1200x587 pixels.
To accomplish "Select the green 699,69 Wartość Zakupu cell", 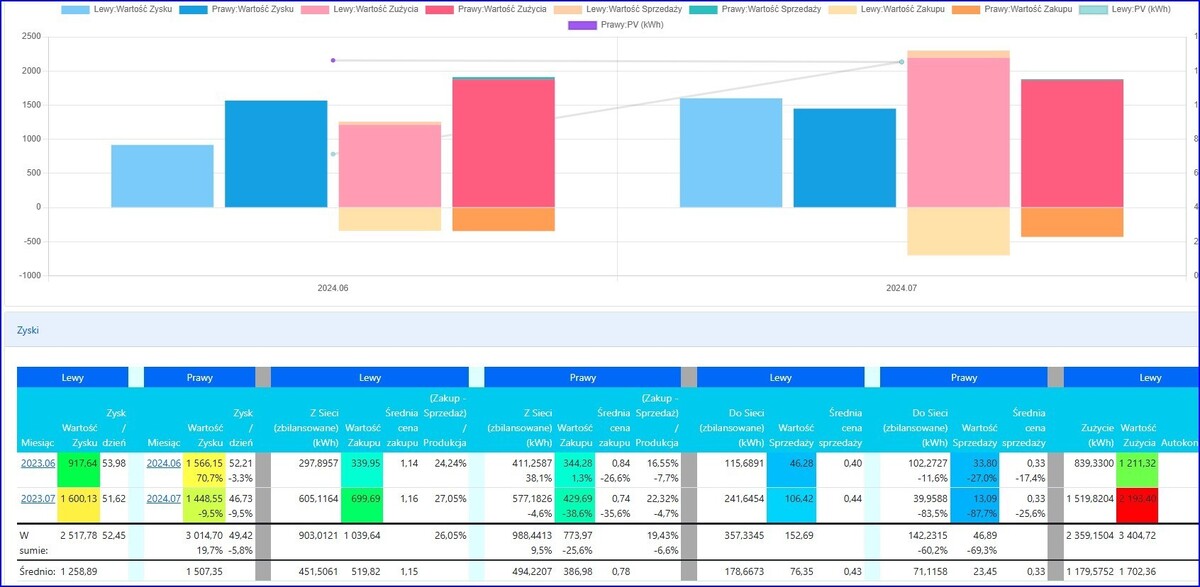I will [361, 498].
